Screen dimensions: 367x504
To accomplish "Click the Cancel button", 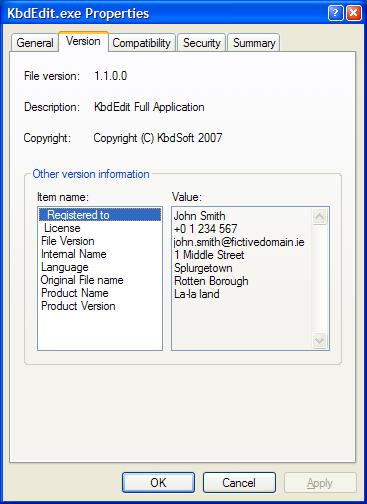I will tap(239, 482).
